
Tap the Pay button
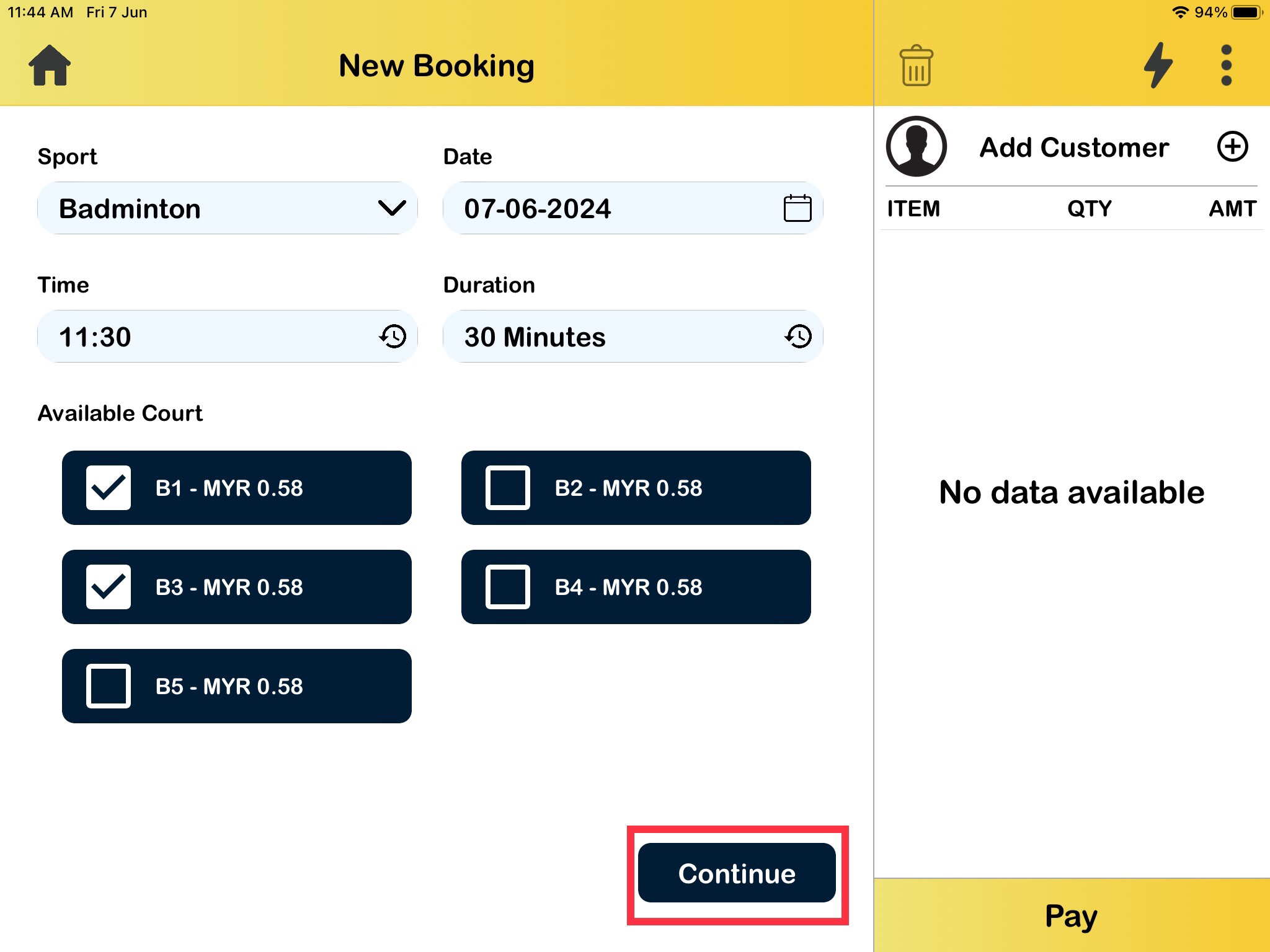pyautogui.click(x=1071, y=915)
